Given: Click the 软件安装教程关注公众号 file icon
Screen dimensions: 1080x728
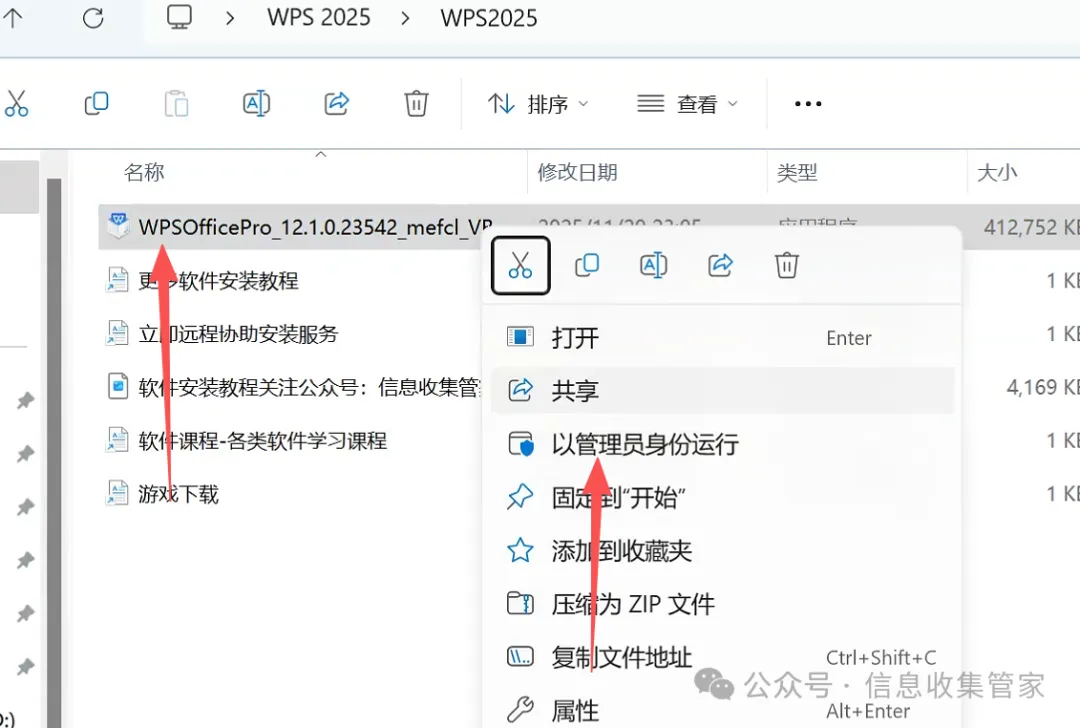Looking at the screenshot, I should tap(118, 386).
